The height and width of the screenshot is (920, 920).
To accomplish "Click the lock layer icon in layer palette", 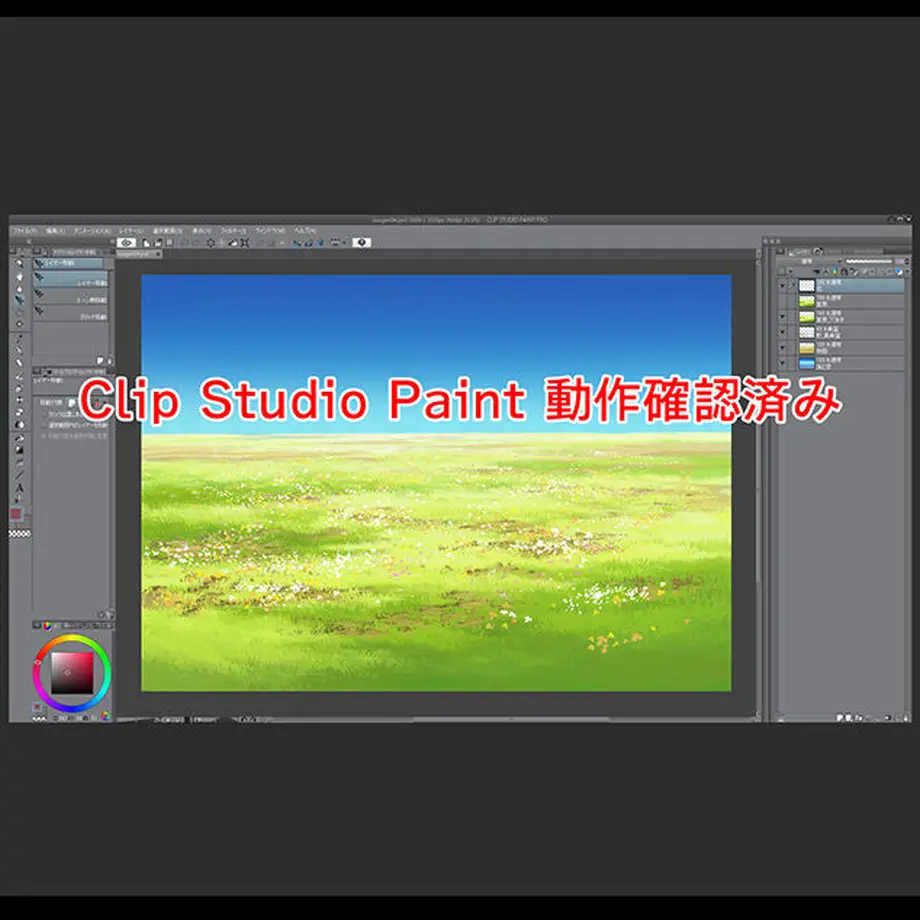I will (844, 272).
